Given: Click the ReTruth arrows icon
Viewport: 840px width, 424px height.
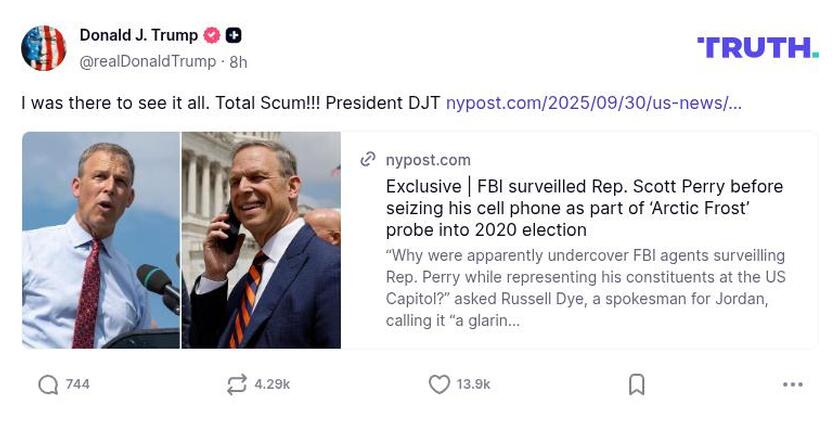Looking at the screenshot, I should 237,384.
